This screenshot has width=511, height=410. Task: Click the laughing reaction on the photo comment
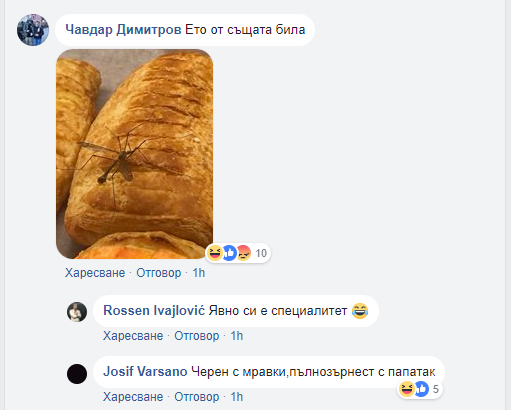tap(215, 253)
